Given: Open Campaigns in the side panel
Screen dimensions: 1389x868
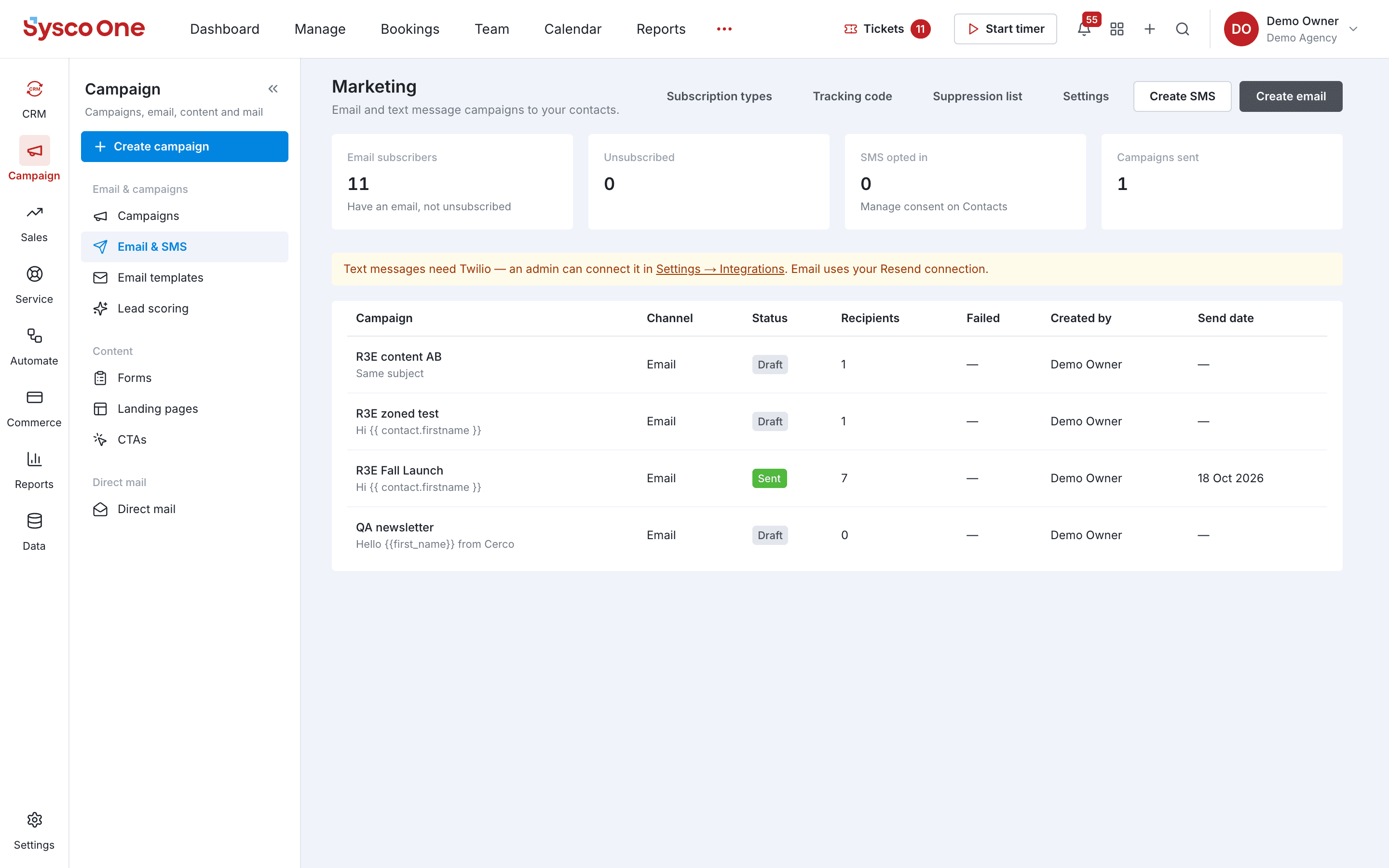Looking at the screenshot, I should tap(184, 216).
